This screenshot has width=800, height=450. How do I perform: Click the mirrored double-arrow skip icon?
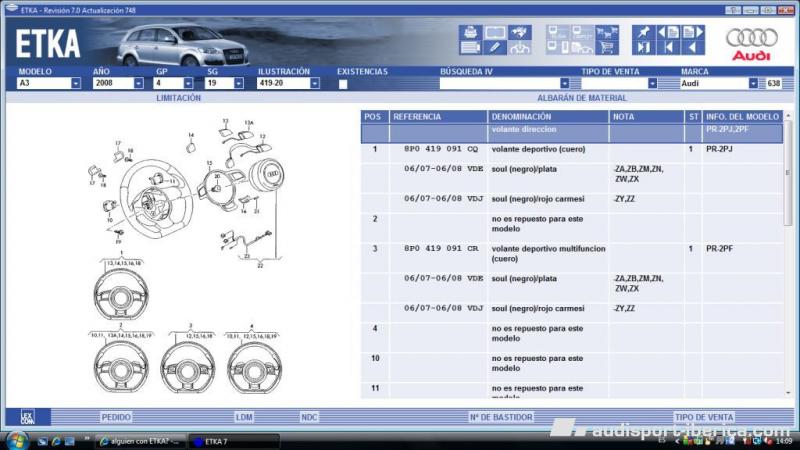tap(643, 47)
